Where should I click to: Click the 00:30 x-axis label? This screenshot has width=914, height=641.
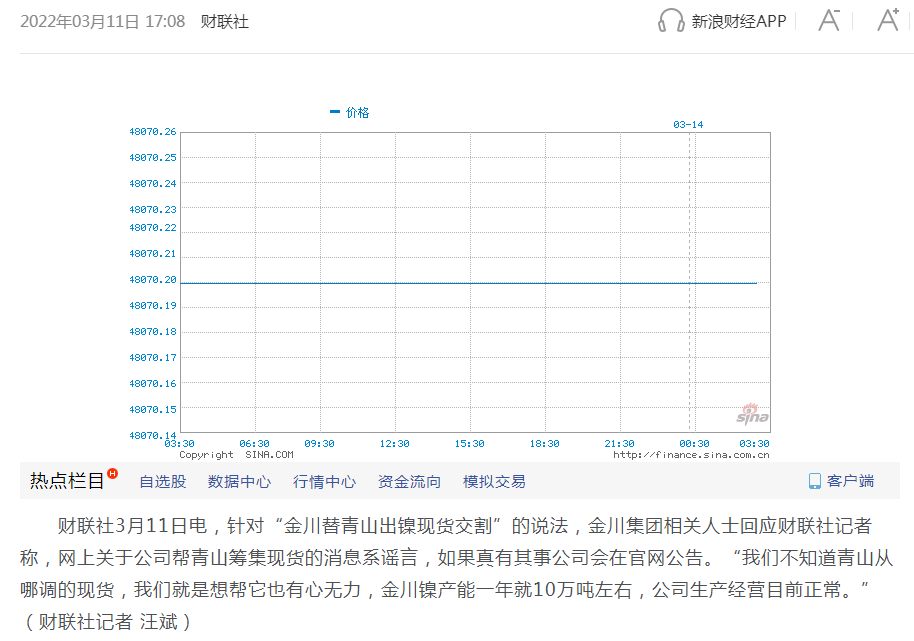pyautogui.click(x=694, y=444)
